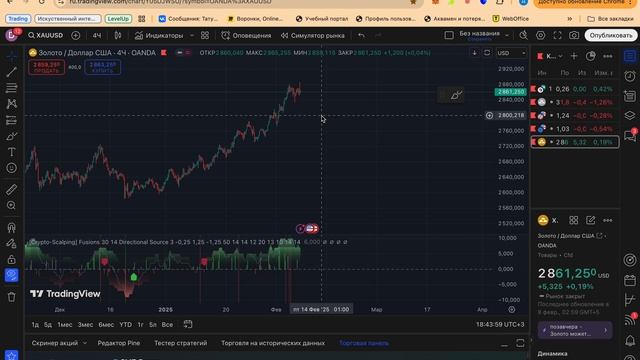This screenshot has height=360, width=640.
Task: Click the blue Купить buy button
Action: 102,67
